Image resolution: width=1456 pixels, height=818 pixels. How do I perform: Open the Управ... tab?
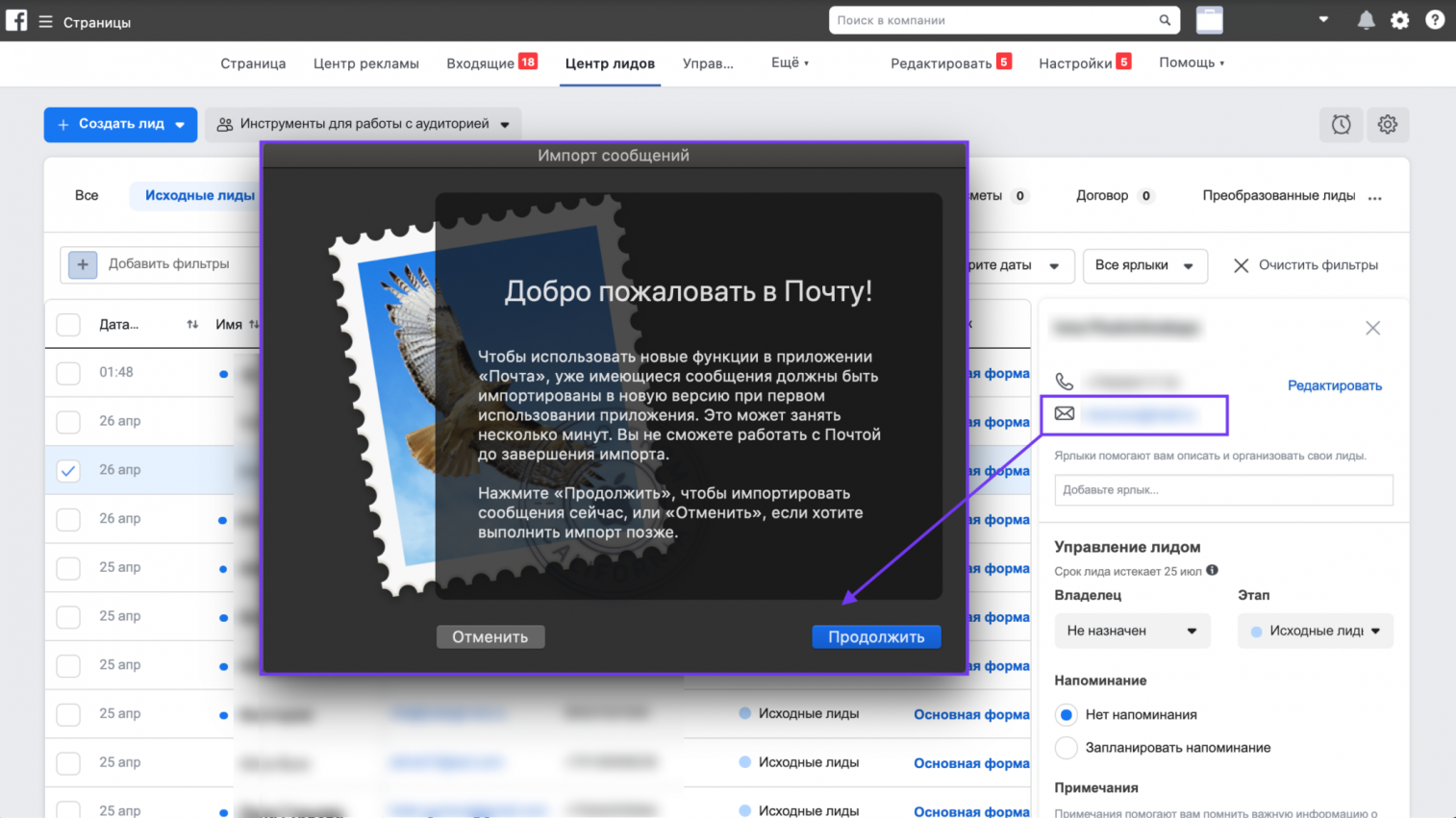point(708,63)
